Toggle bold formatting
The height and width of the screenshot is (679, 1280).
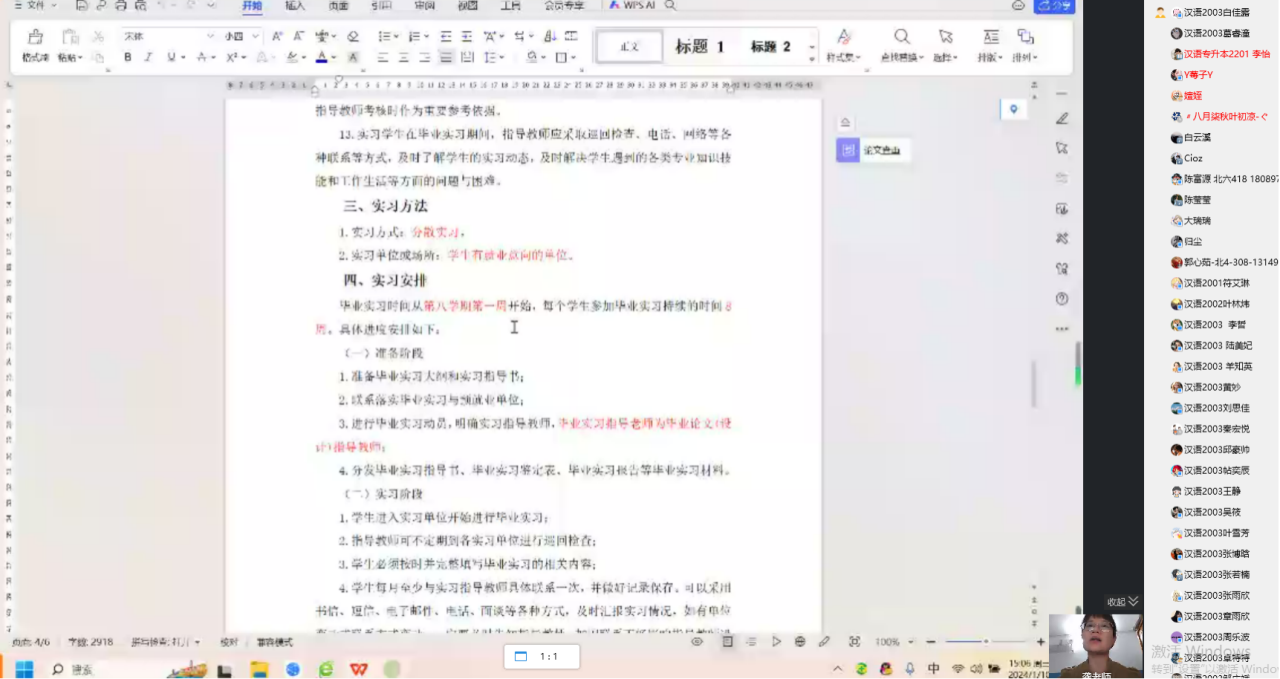tap(128, 58)
